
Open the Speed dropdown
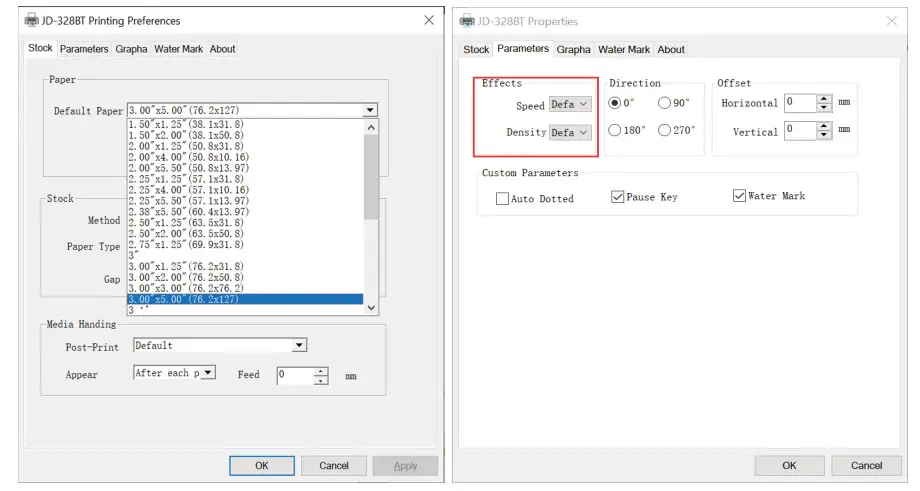click(570, 104)
